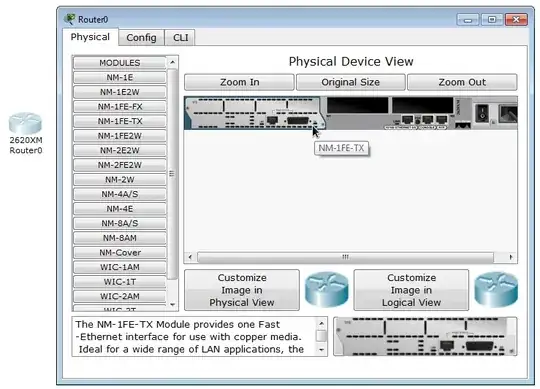This screenshot has height=389, width=540.
Task: Click the description box scroll down arrow
Action: point(321,350)
